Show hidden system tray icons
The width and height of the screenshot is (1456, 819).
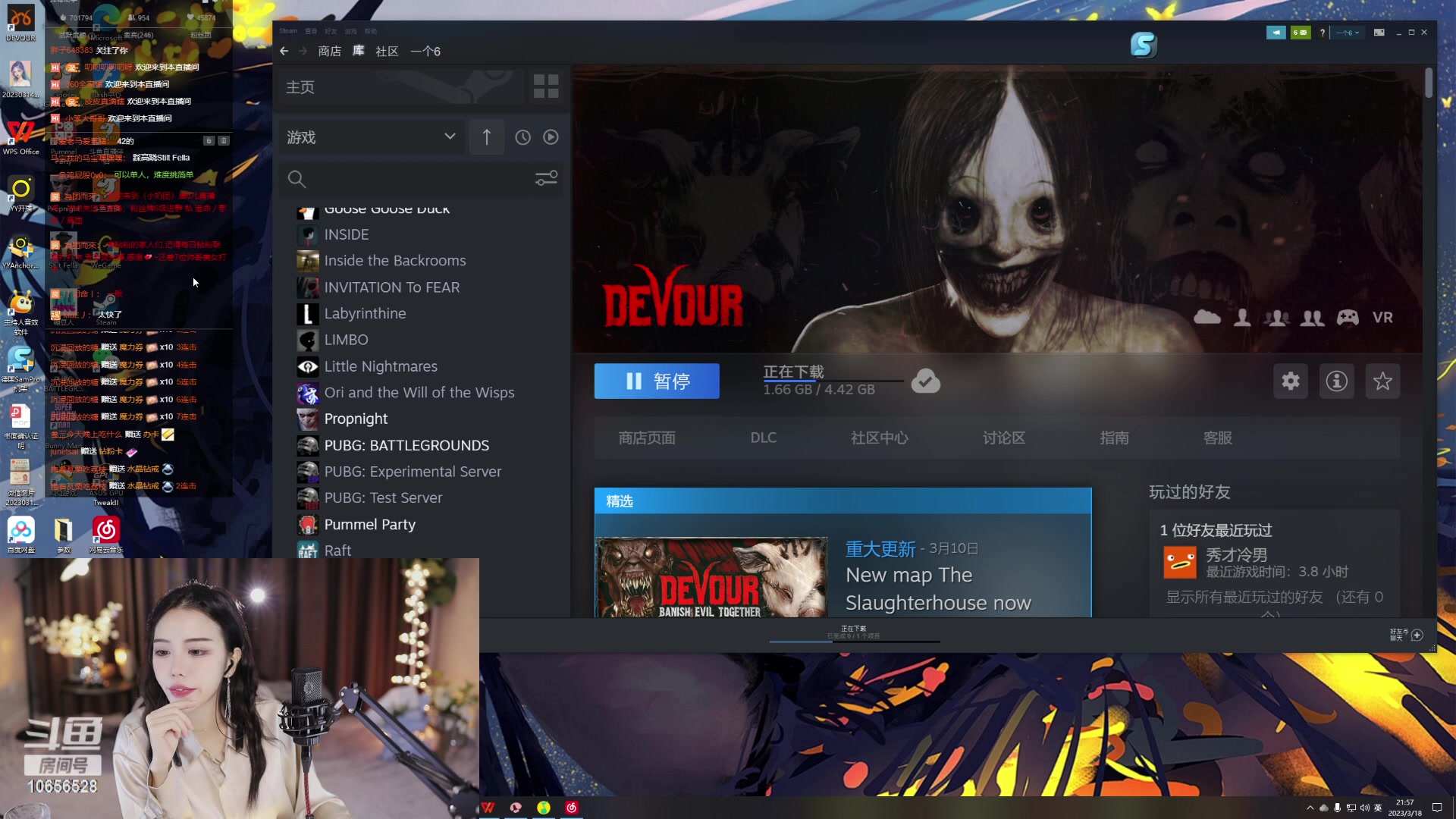coord(1310,808)
